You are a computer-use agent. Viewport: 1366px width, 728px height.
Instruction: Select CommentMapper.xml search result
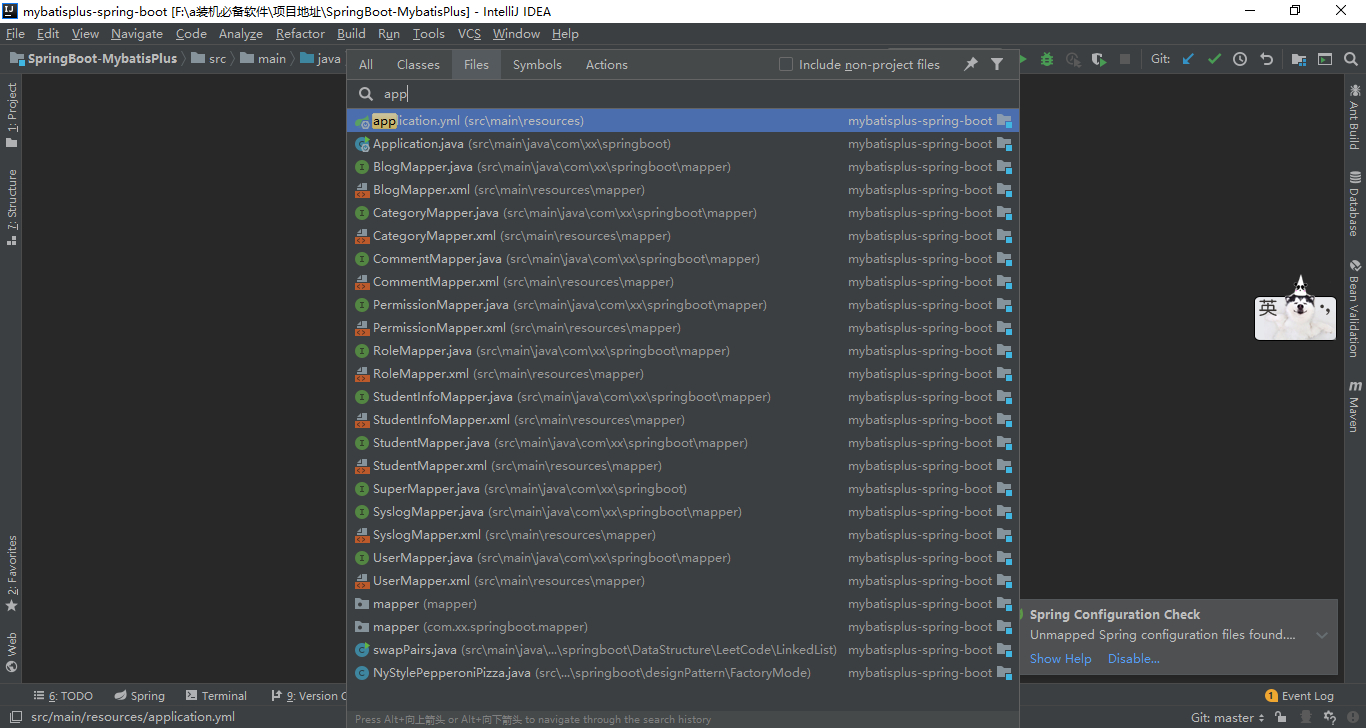point(683,282)
